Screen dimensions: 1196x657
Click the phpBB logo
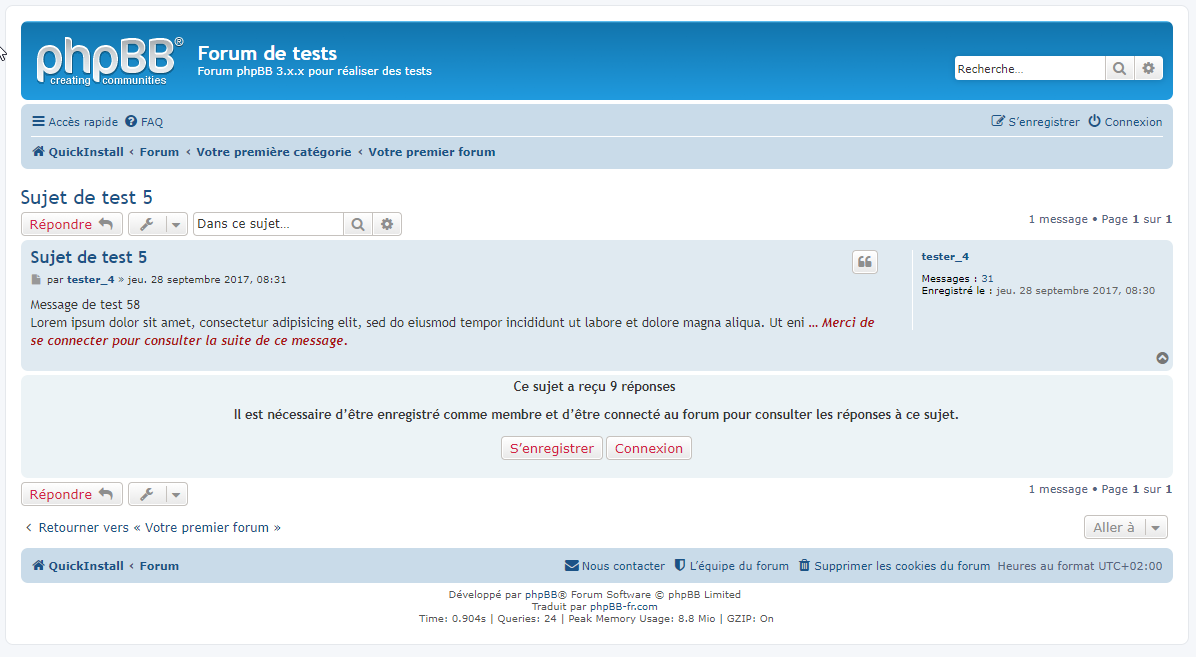pos(110,61)
